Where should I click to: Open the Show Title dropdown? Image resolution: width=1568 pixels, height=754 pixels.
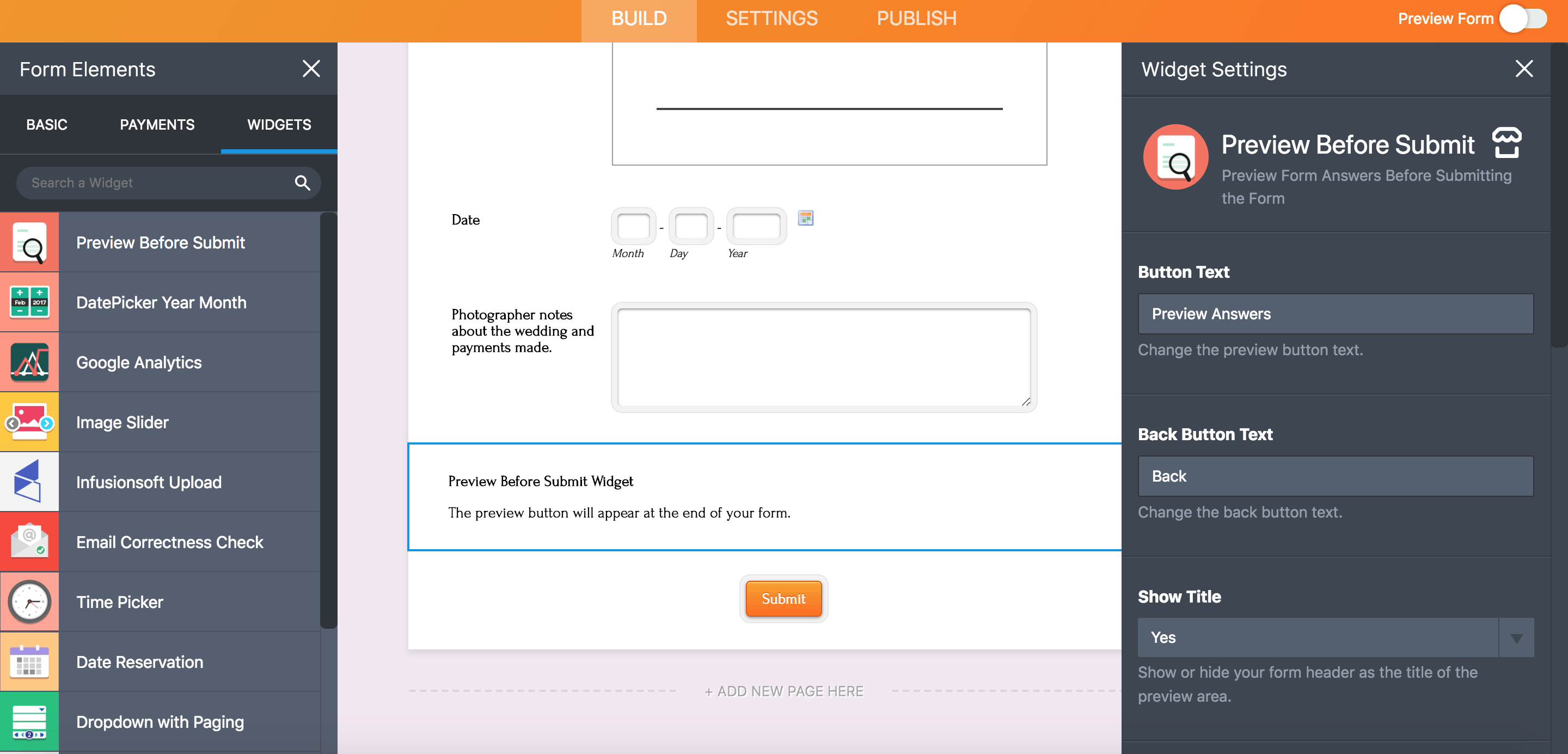(1335, 637)
